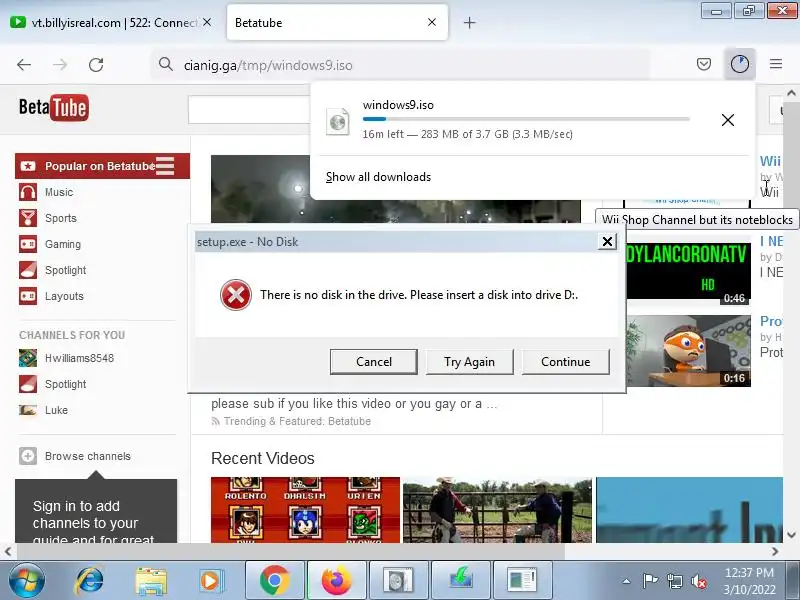Viewport: 800px width, 600px height.
Task: Switch to Firefox on the taskbar
Action: (337, 581)
